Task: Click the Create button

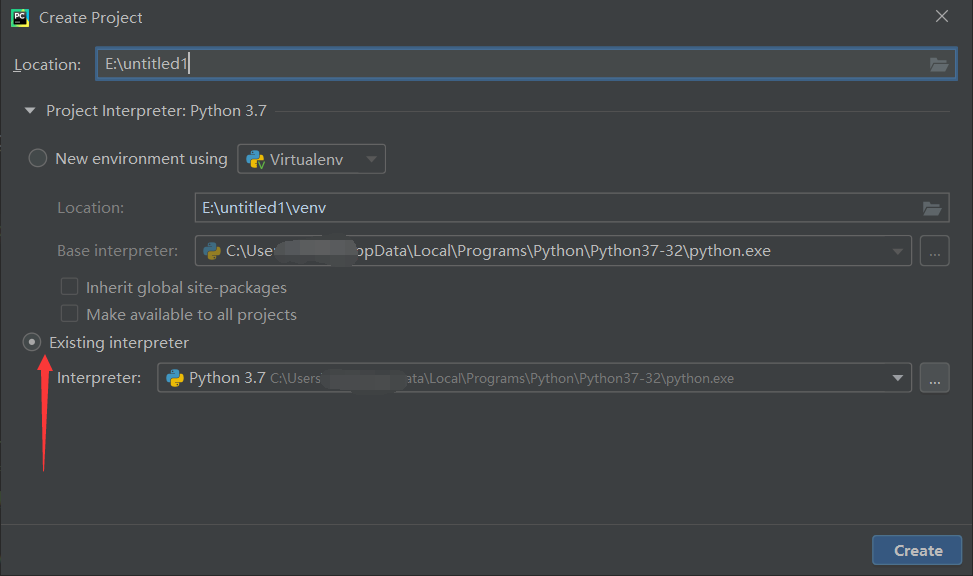Action: [917, 550]
